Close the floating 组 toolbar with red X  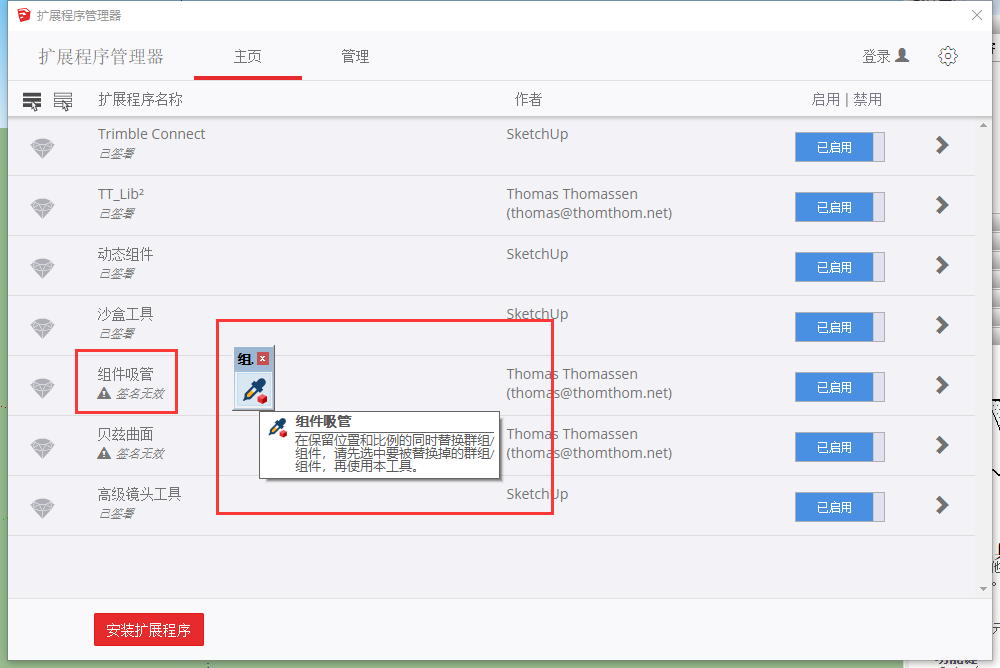(x=263, y=359)
